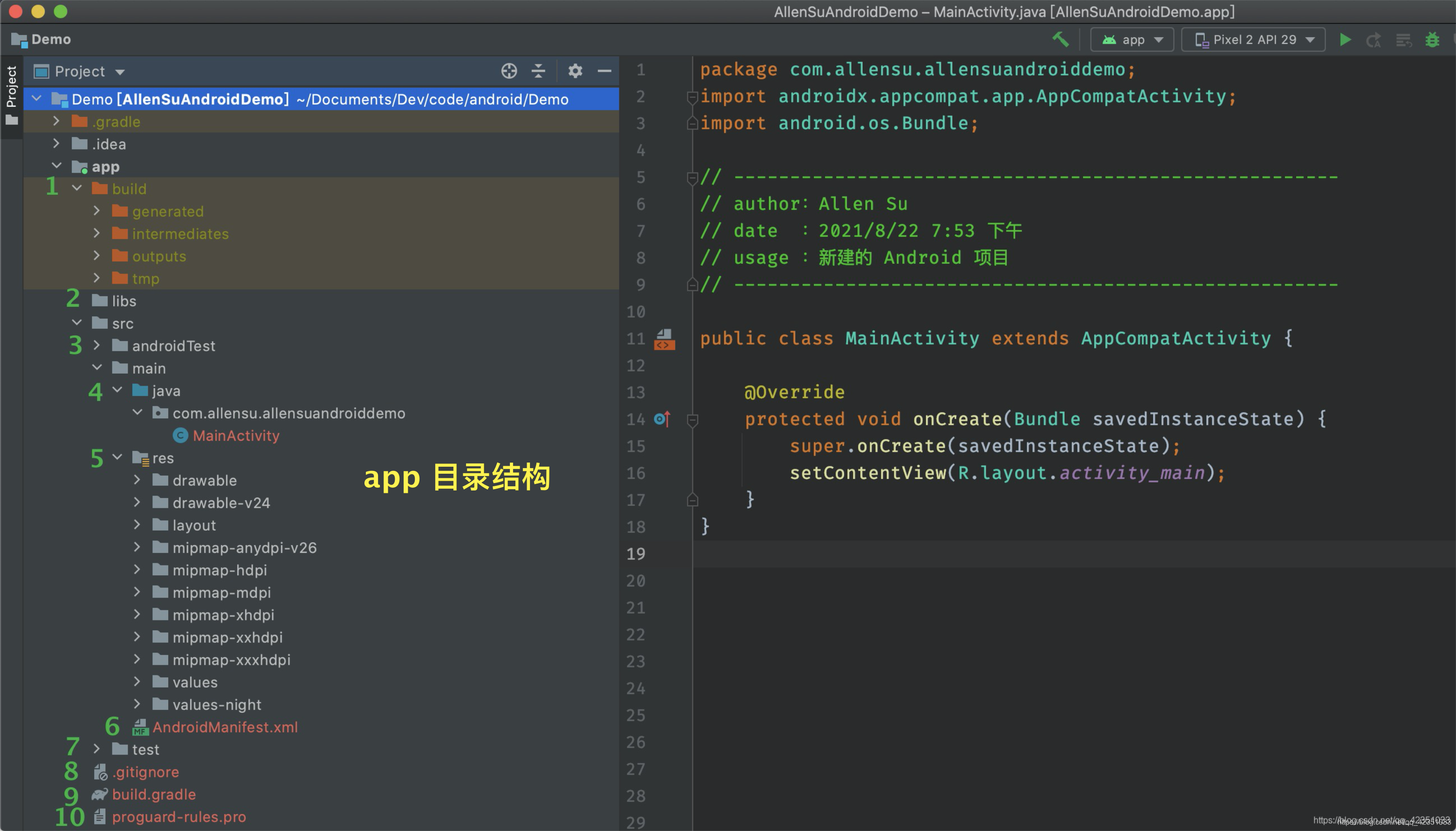
Task: Open AndroidManifest.xml in the tree
Action: click(x=224, y=727)
